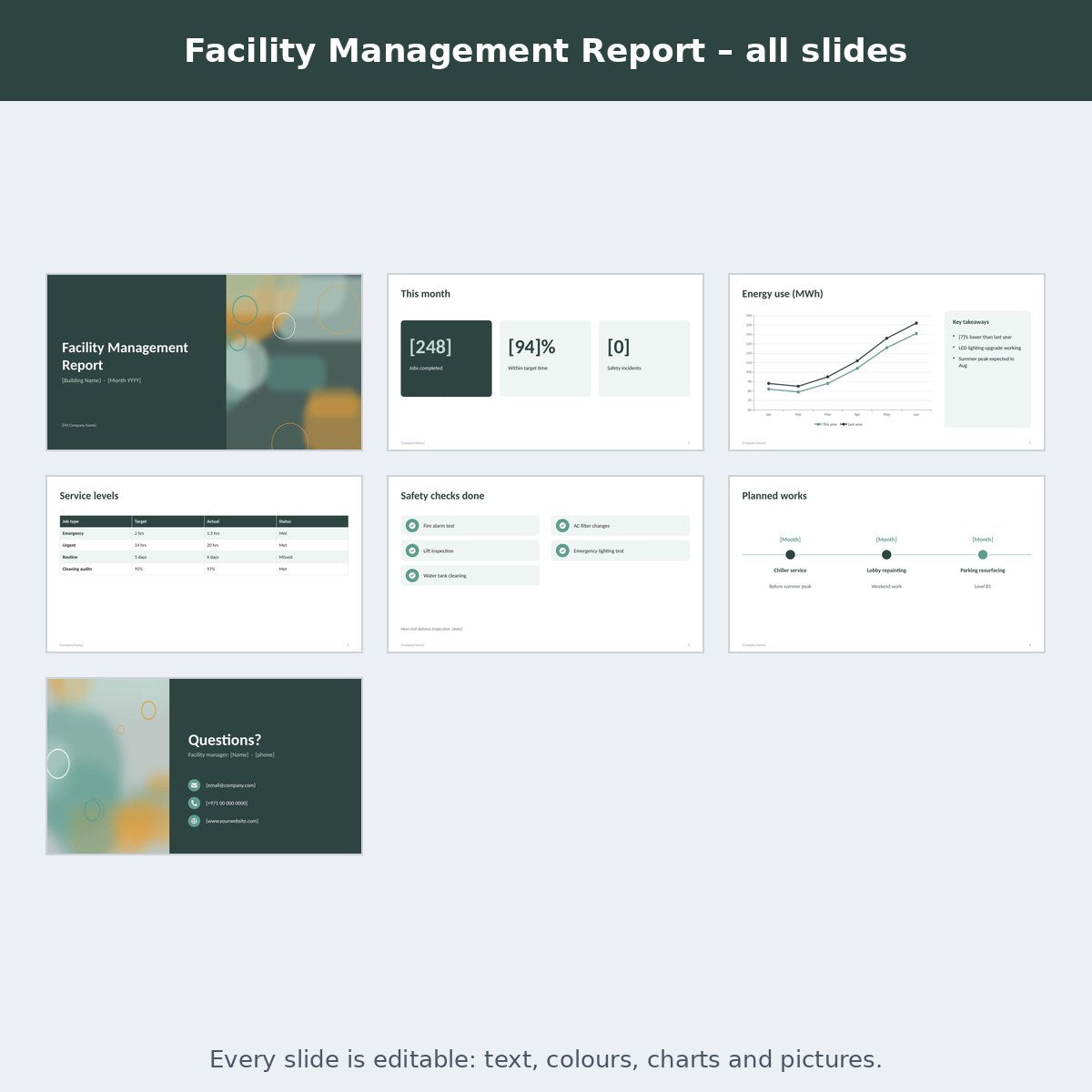Select the 'Service levels' heading

point(89,496)
